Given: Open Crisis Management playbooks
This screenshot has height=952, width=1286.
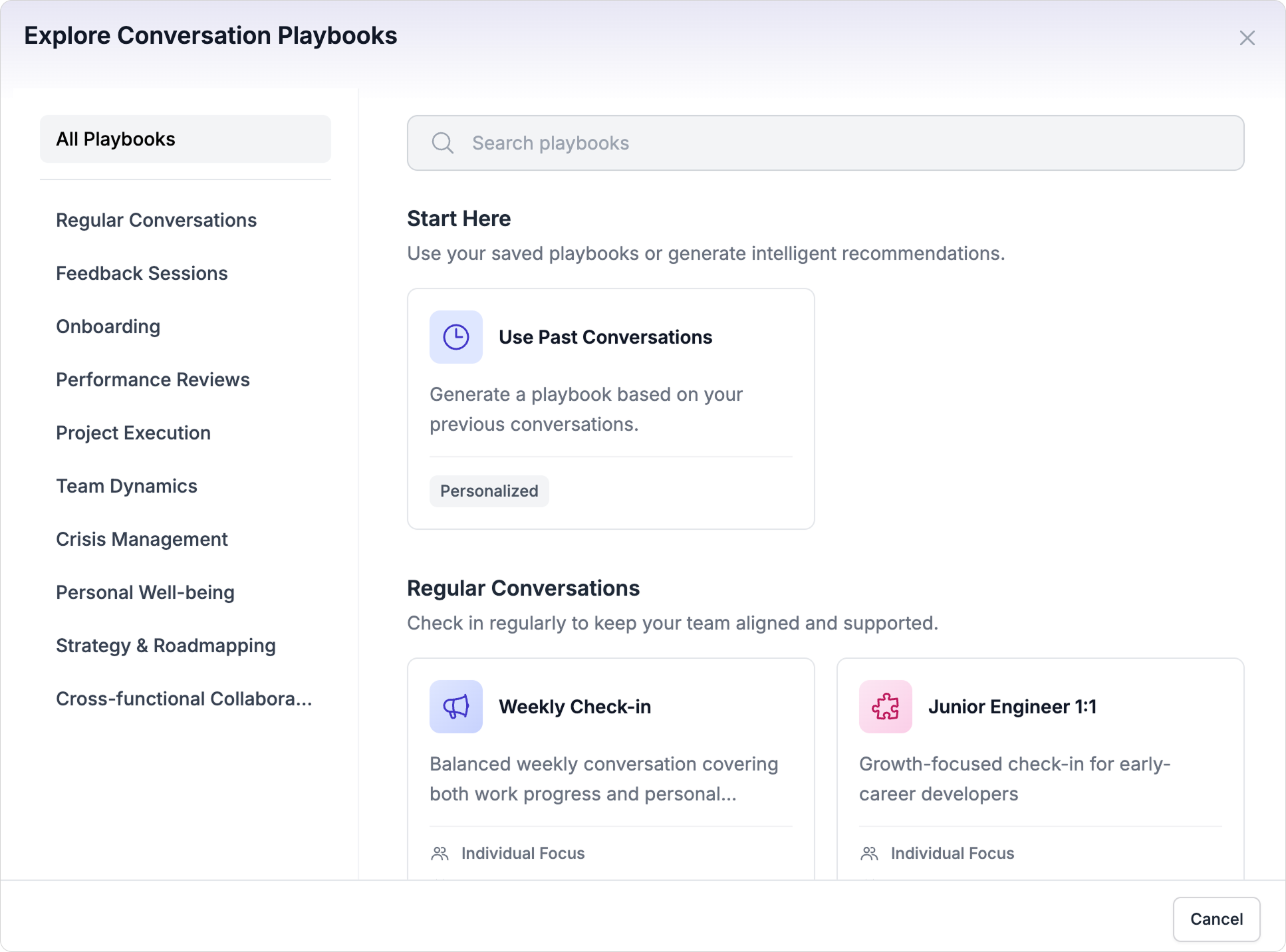Looking at the screenshot, I should coord(142,539).
